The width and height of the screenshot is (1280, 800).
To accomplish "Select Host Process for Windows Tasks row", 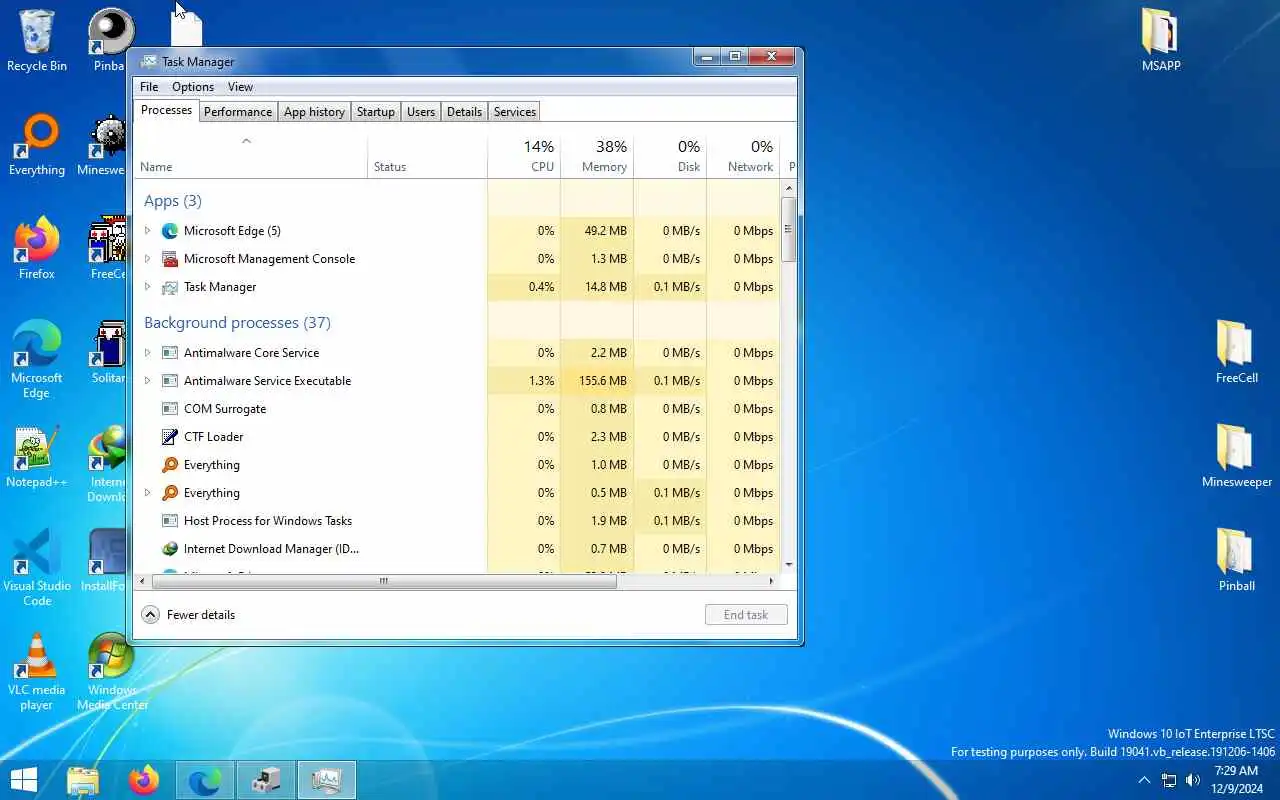I will [x=457, y=521].
